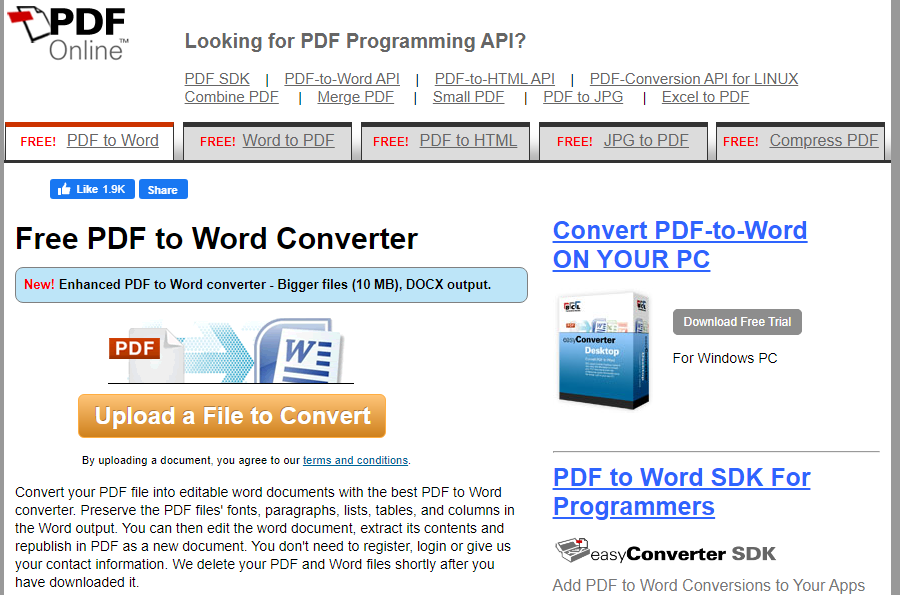This screenshot has width=900, height=595.
Task: Go to the Compress PDF tab
Action: 823,141
